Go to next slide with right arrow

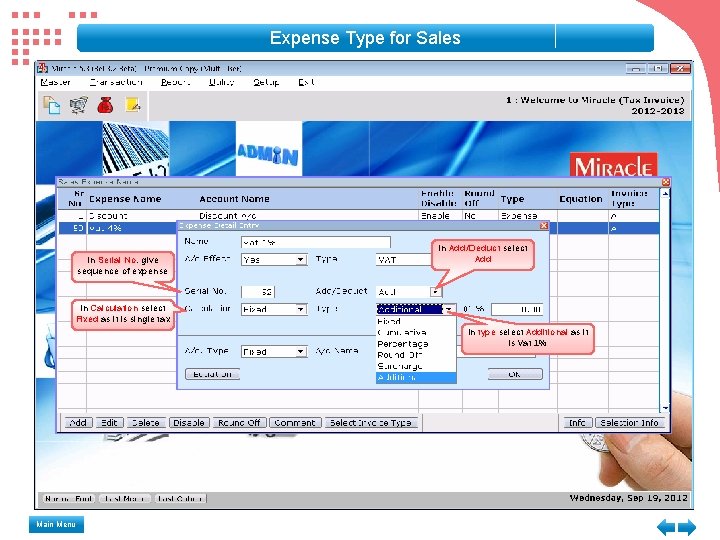coord(687,527)
